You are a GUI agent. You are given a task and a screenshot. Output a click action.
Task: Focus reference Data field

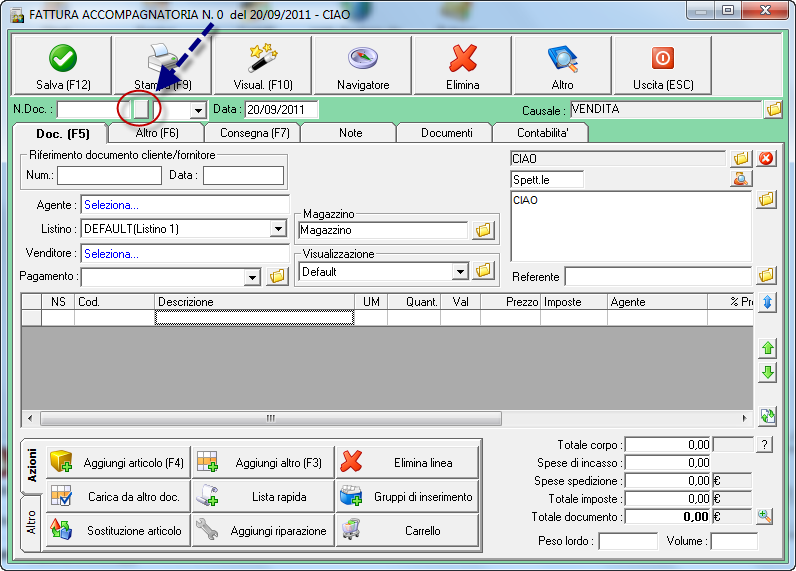point(243,176)
